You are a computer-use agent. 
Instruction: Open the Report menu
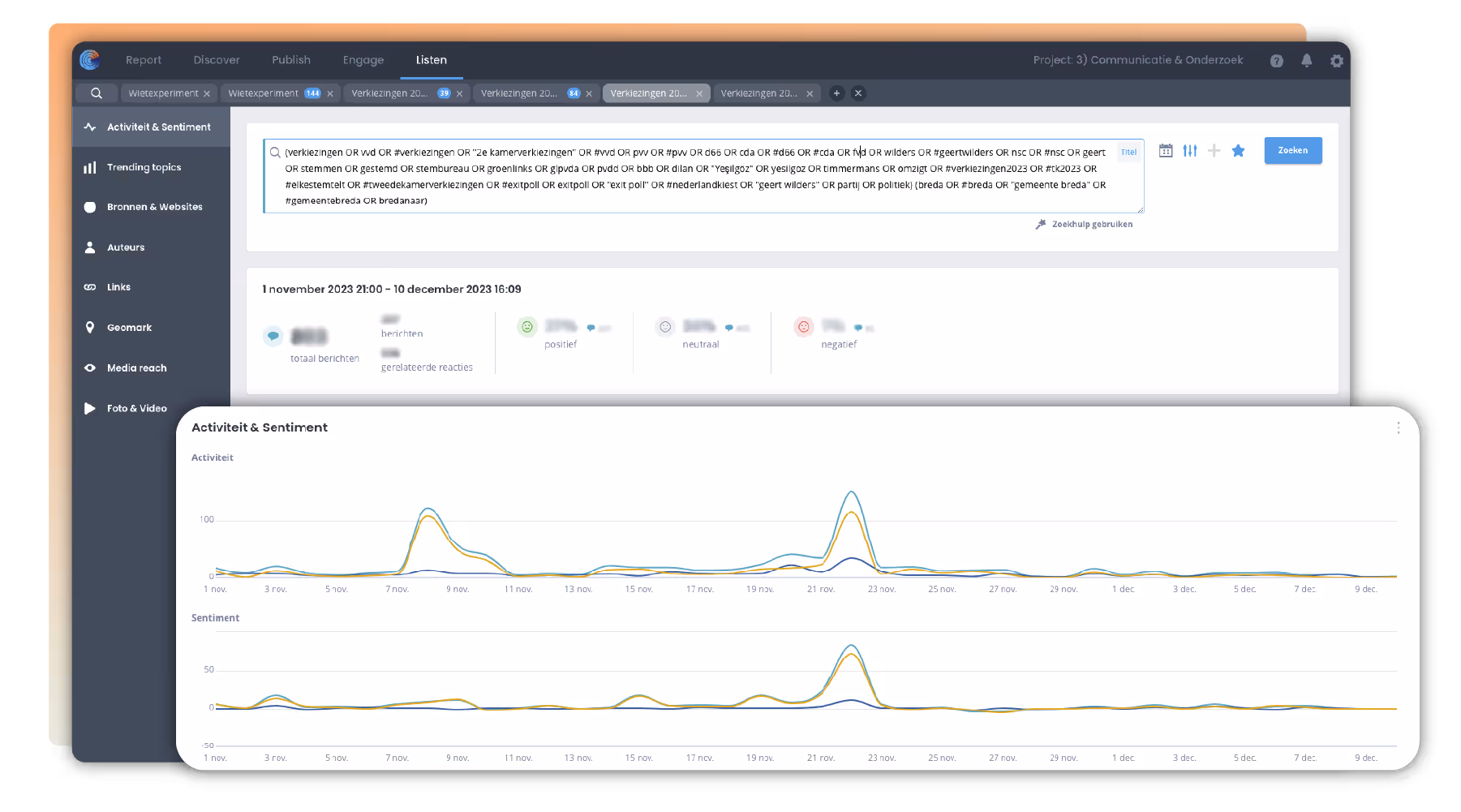coord(144,60)
